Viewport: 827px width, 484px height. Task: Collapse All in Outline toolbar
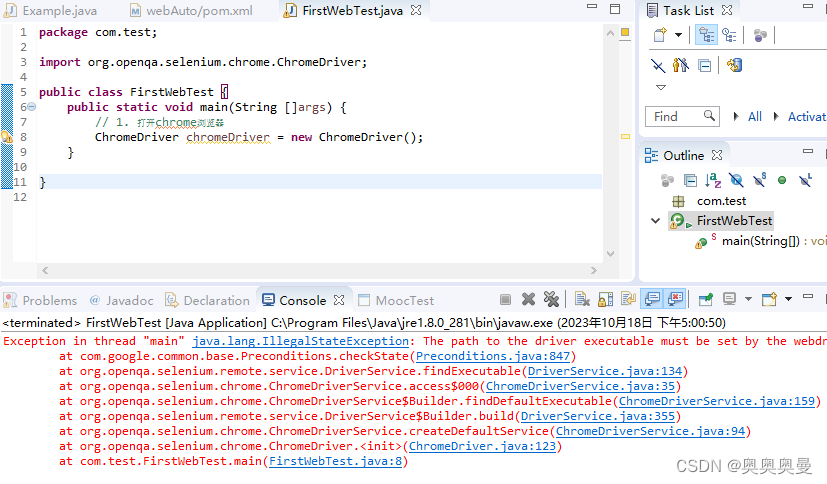(690, 181)
